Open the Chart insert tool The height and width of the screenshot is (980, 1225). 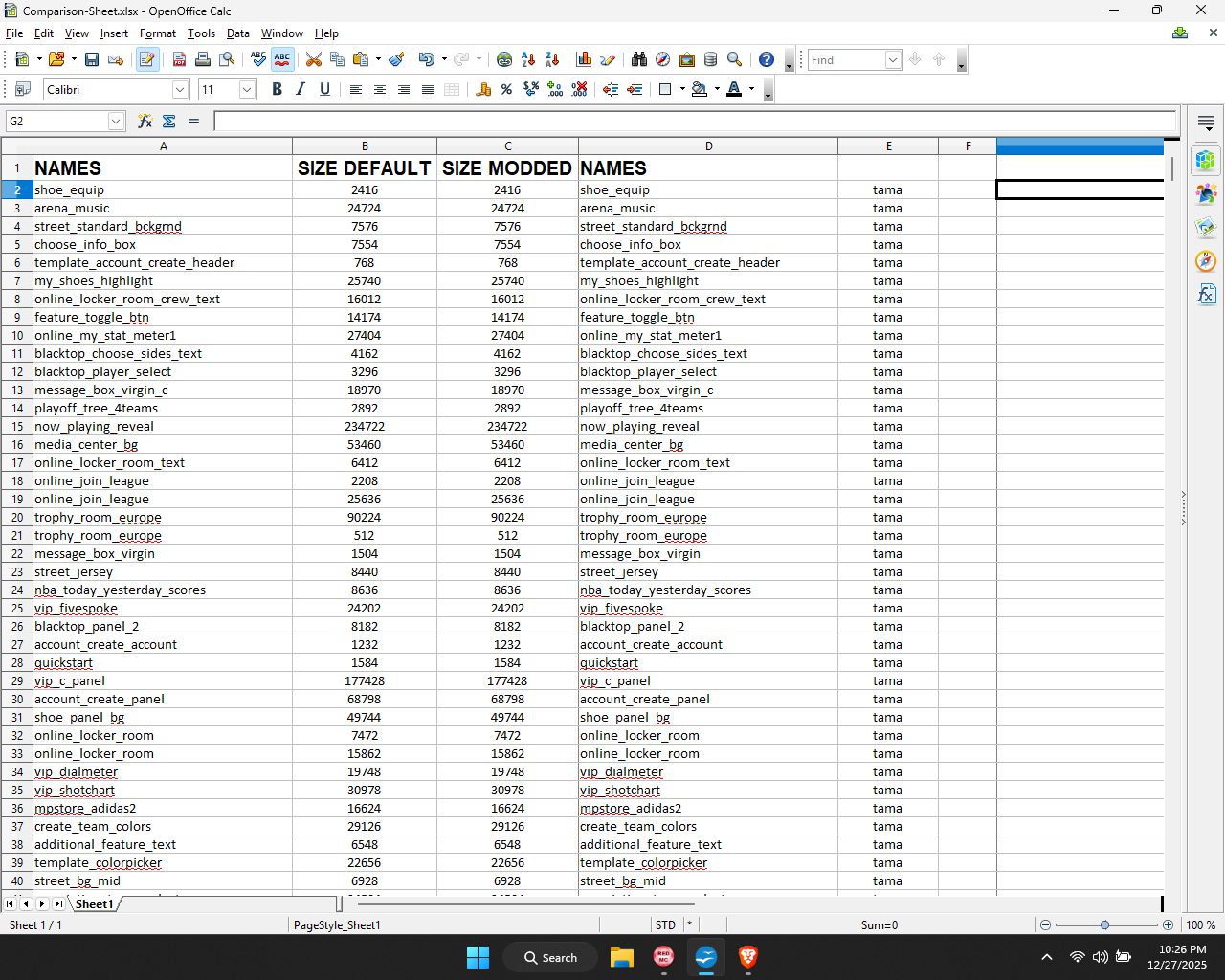pos(584,59)
